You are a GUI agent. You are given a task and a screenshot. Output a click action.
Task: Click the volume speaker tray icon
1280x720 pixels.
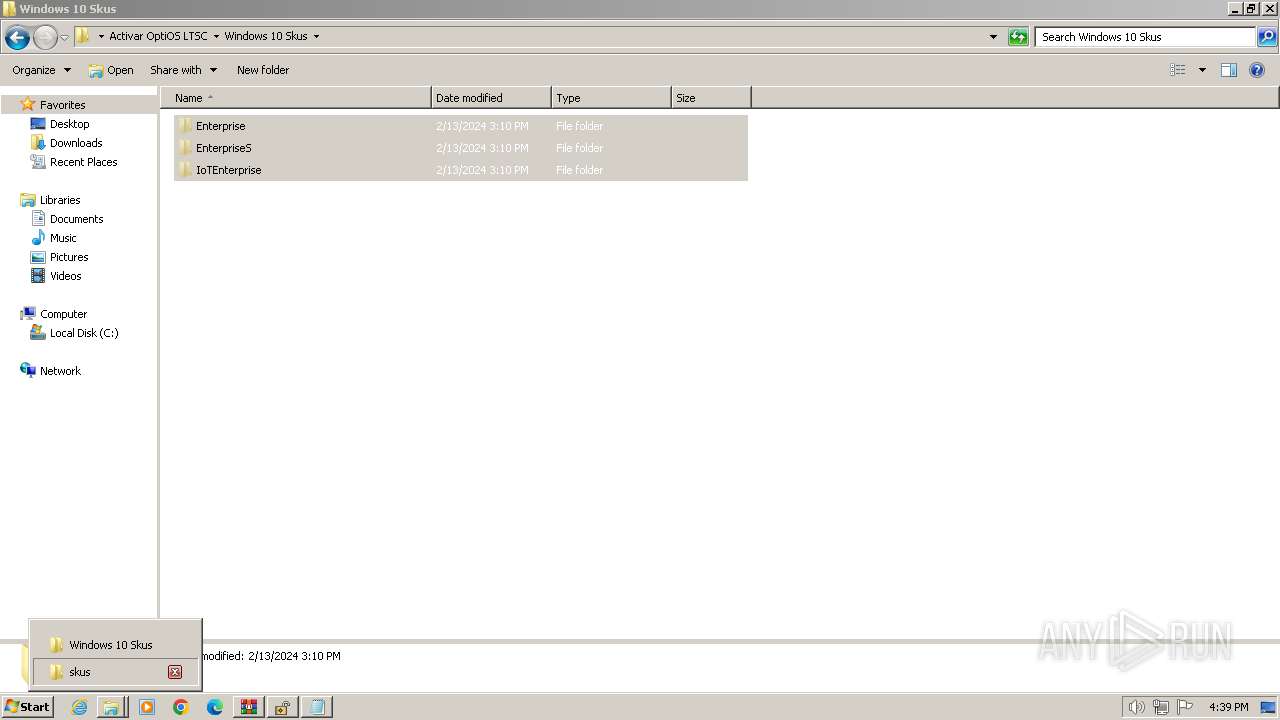point(1136,707)
